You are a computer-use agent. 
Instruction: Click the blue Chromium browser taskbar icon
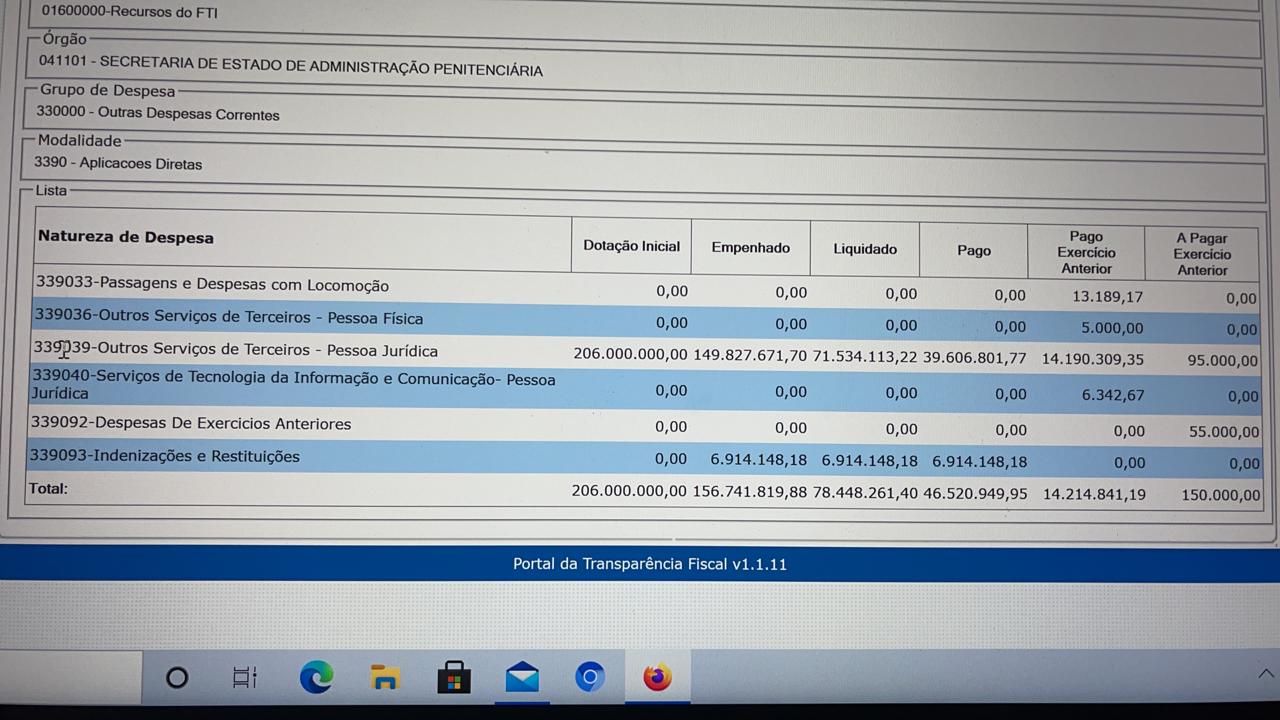(x=590, y=678)
